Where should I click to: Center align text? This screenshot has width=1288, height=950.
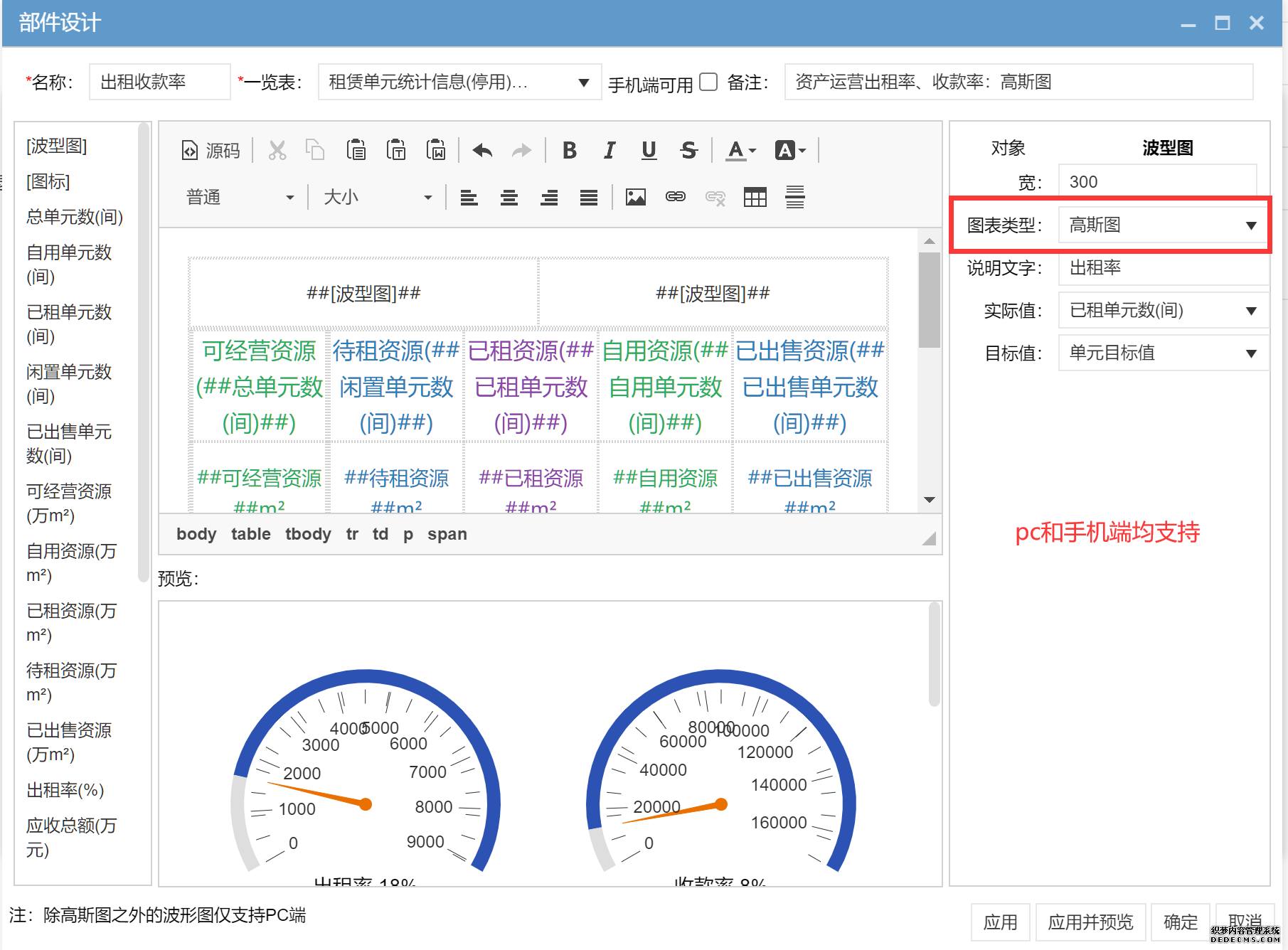[509, 198]
